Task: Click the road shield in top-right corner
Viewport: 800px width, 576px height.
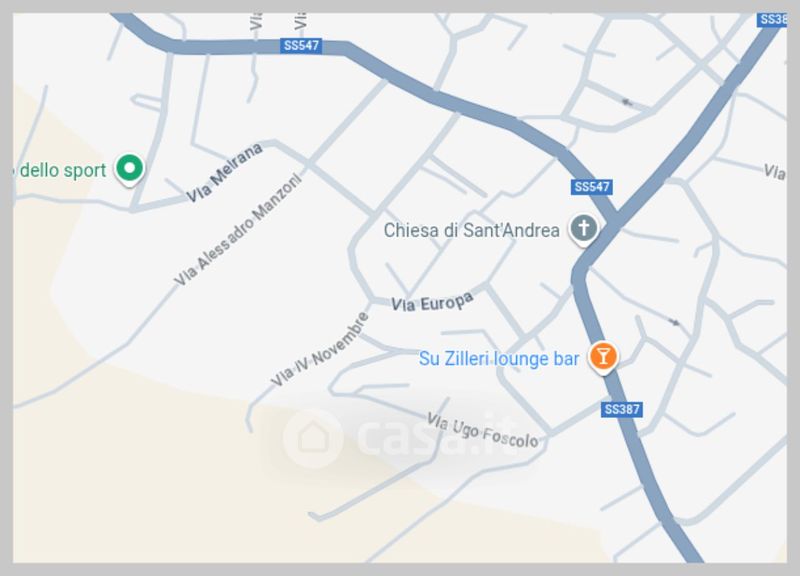Action: tap(771, 19)
